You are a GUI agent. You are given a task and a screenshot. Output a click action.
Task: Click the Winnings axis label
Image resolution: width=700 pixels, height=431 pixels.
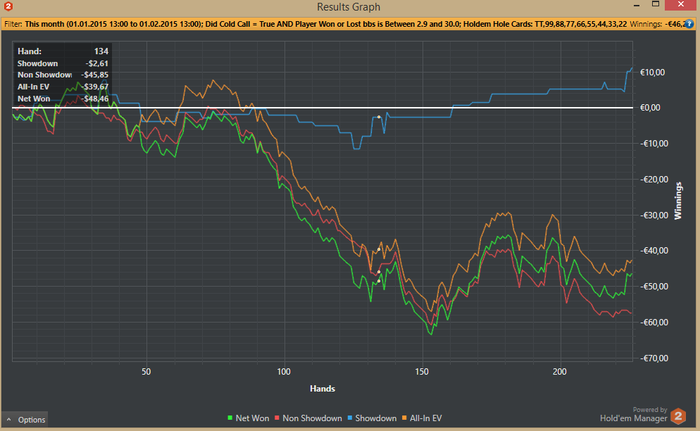678,201
